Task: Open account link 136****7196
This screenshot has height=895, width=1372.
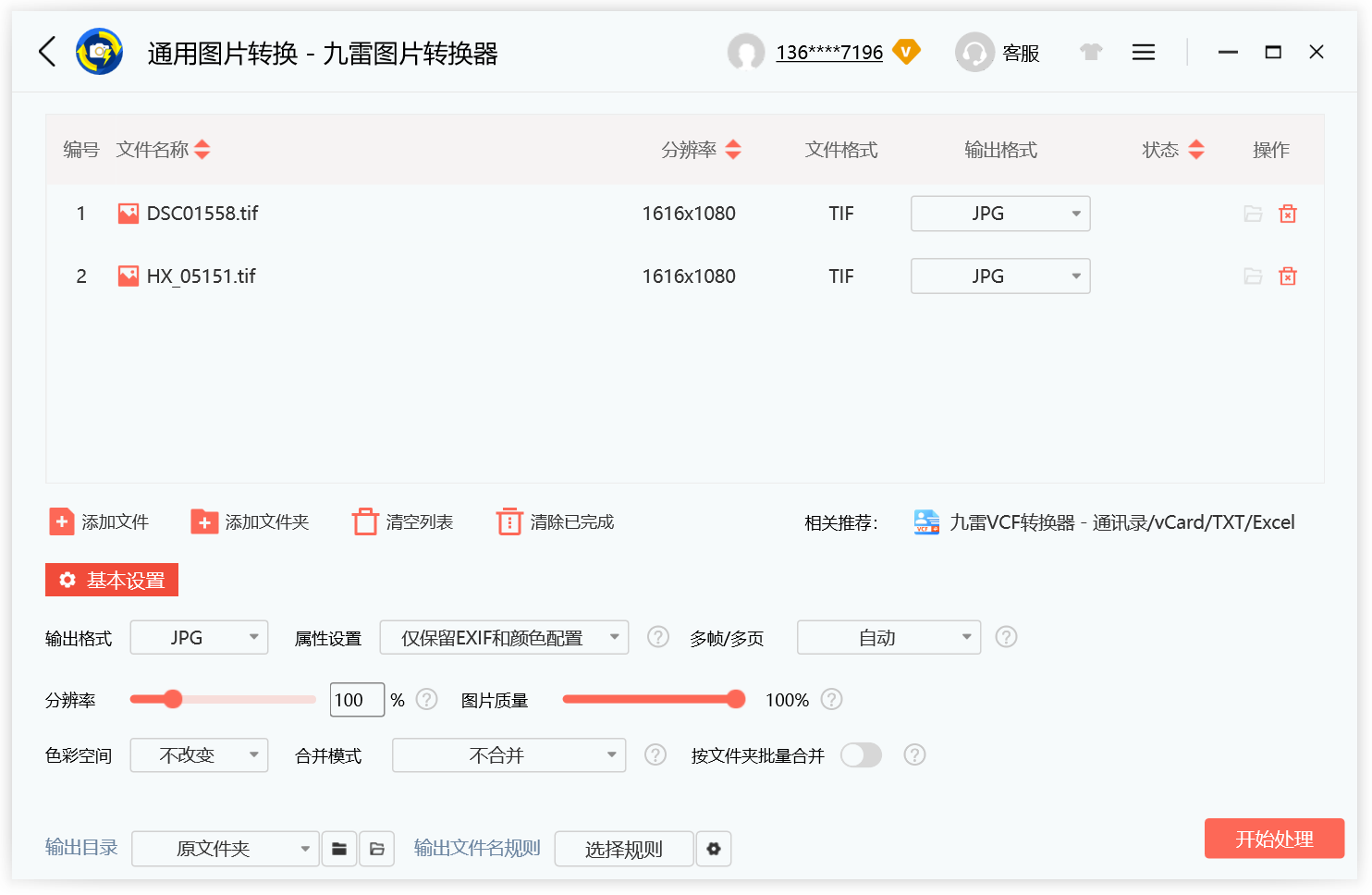Action: click(829, 53)
